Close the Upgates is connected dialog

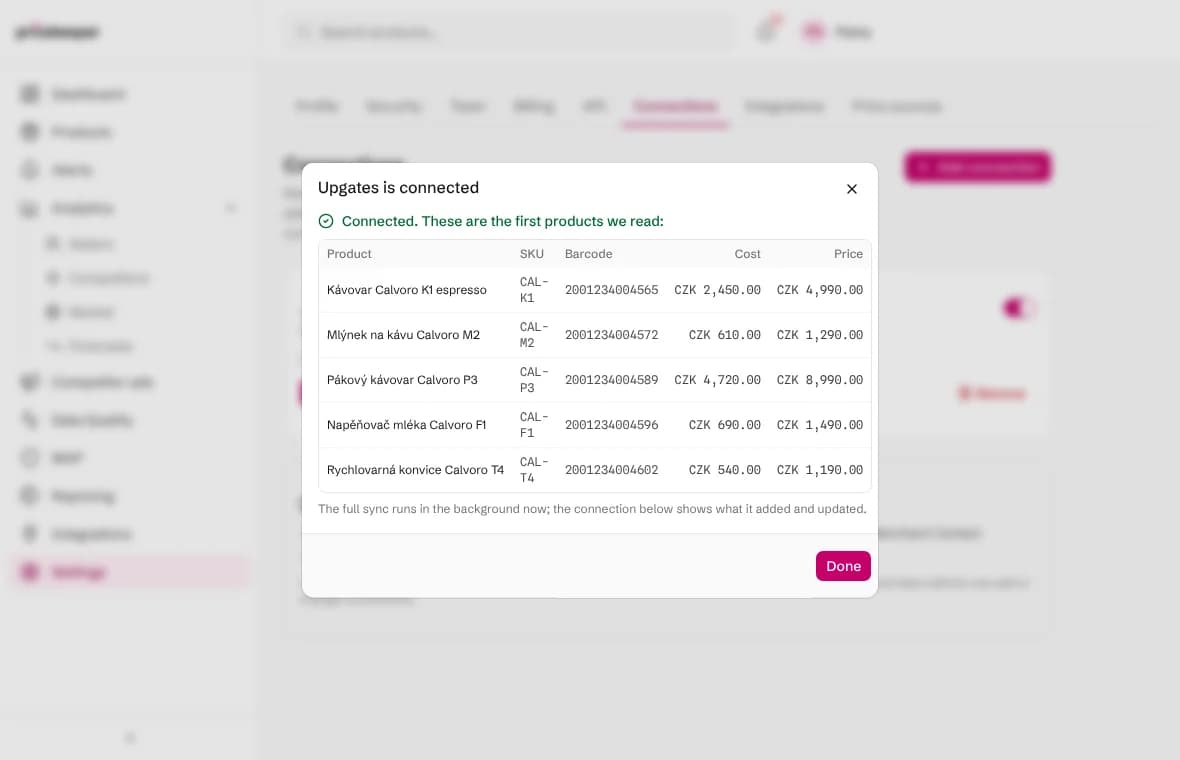pyautogui.click(x=851, y=189)
